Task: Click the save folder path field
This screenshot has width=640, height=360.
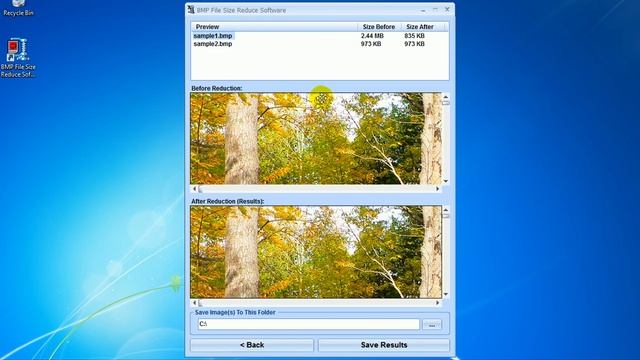Action: [x=309, y=324]
